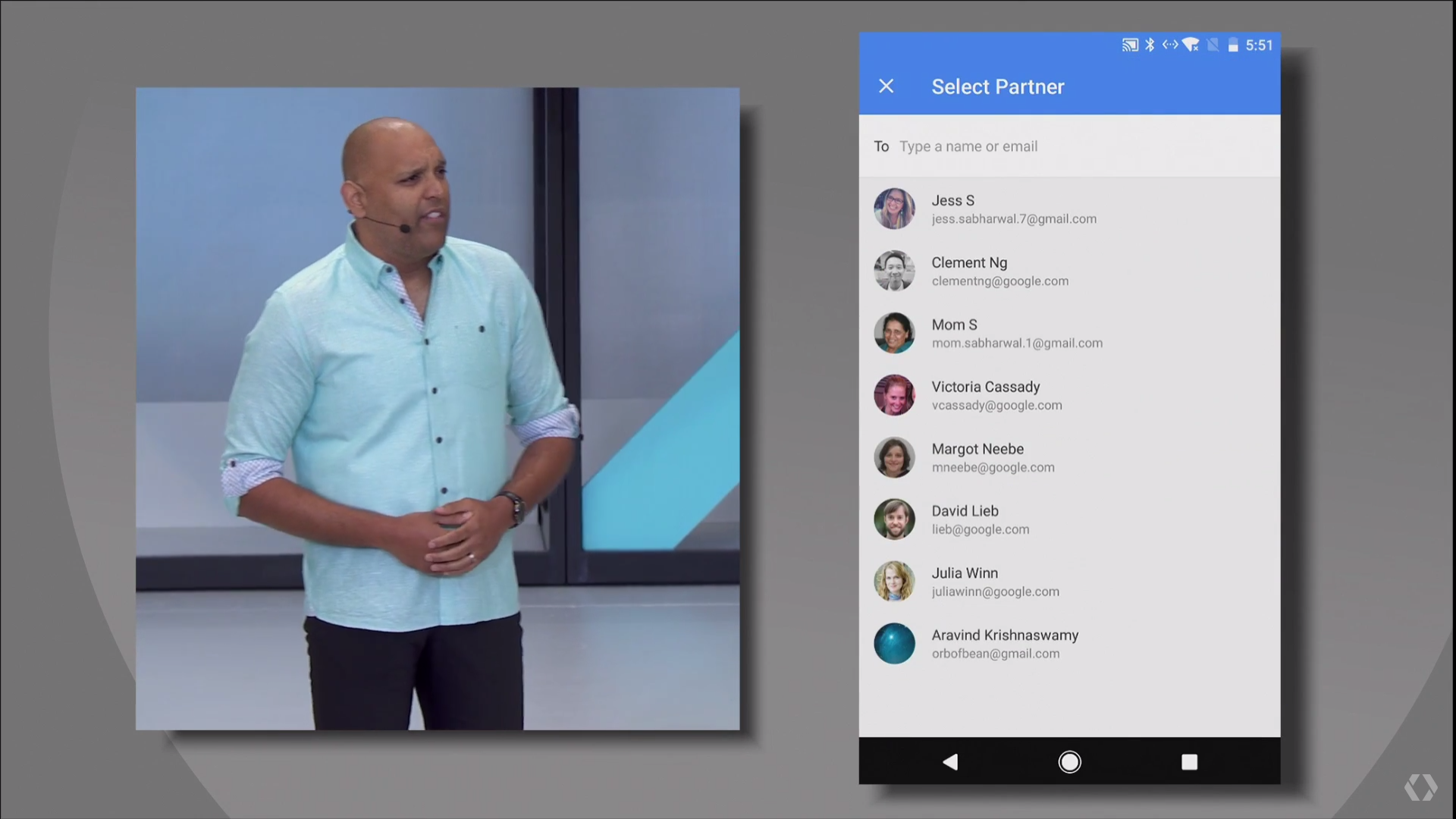1456x819 pixels.
Task: Select Julia Winn contact
Action: (x=995, y=582)
